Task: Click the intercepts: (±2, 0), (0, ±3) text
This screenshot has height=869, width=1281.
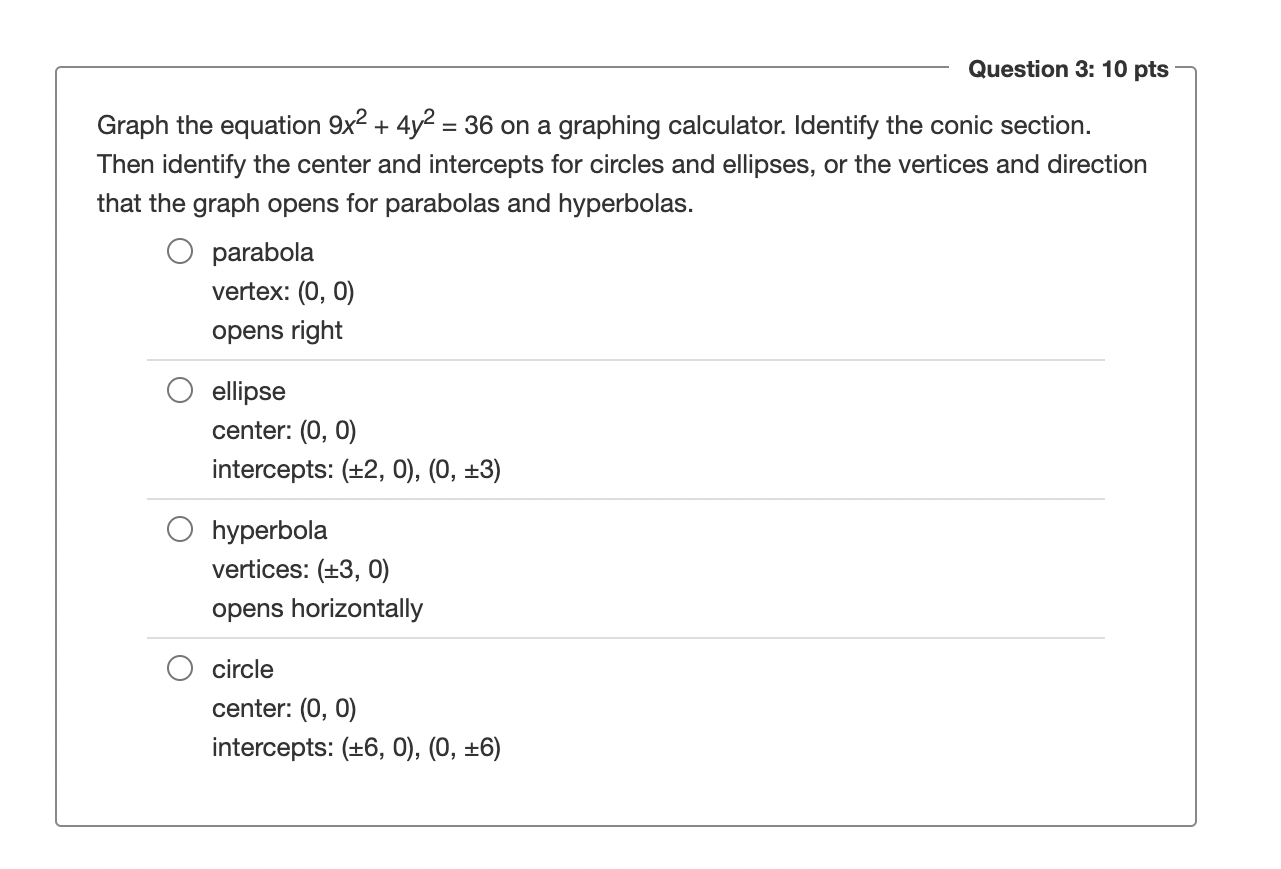Action: (x=356, y=469)
